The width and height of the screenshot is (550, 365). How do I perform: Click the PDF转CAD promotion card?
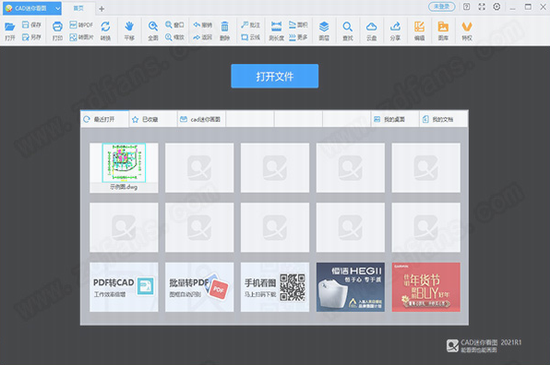click(124, 287)
